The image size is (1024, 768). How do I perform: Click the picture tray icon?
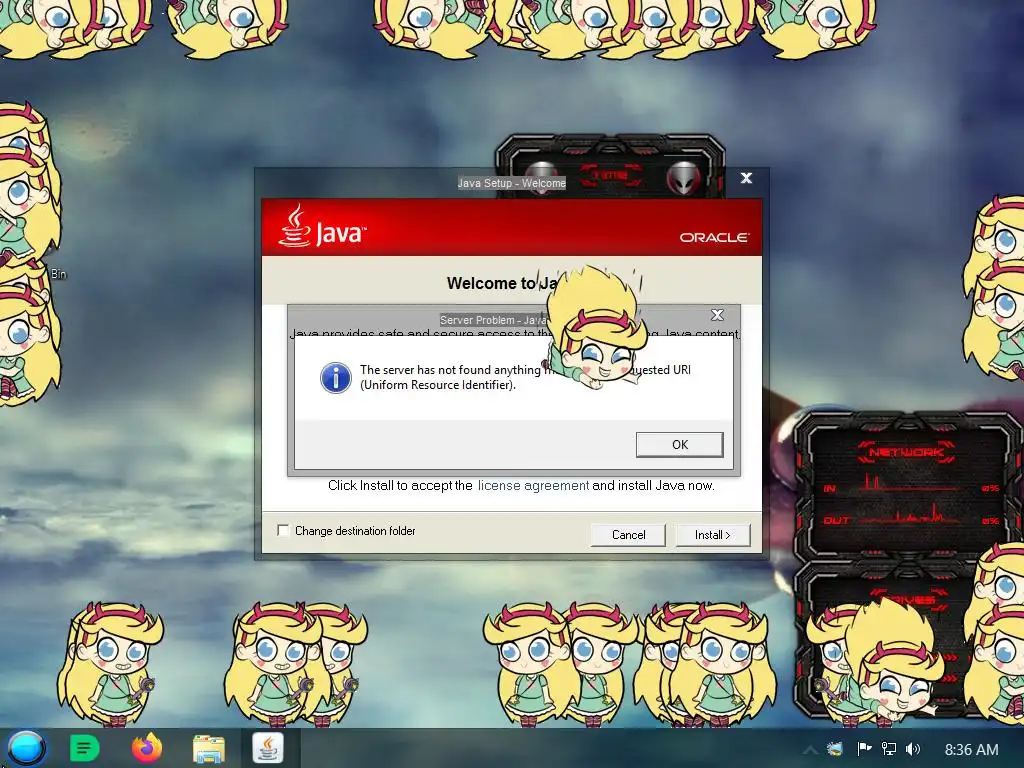click(835, 749)
